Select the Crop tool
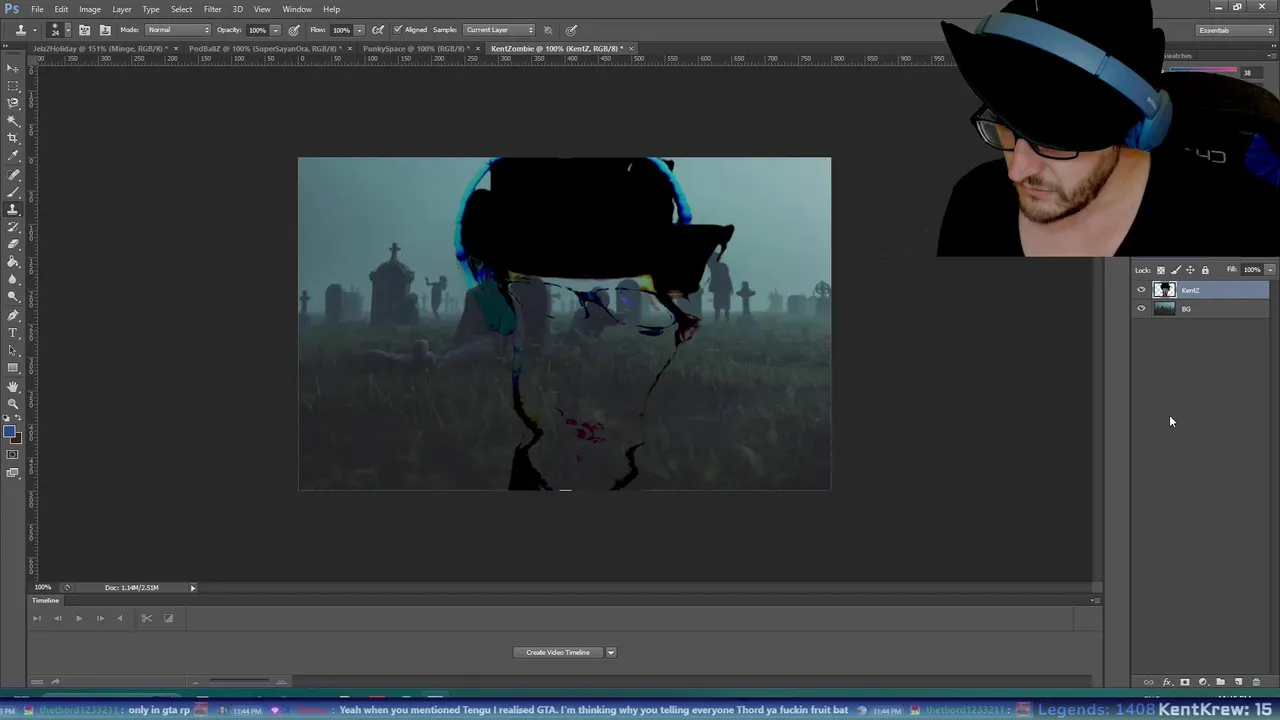 coord(13,138)
